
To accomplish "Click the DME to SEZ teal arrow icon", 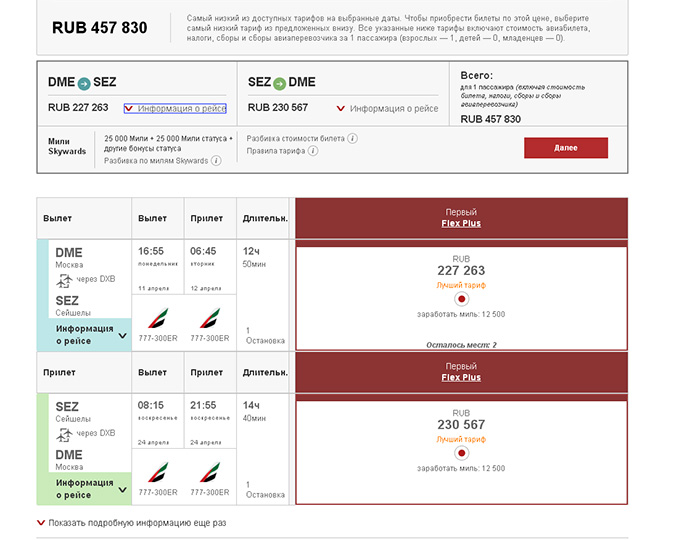I will click(x=84, y=83).
